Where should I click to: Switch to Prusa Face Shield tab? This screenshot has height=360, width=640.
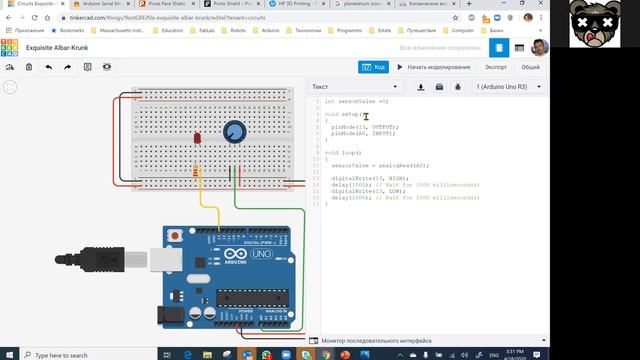tap(167, 4)
